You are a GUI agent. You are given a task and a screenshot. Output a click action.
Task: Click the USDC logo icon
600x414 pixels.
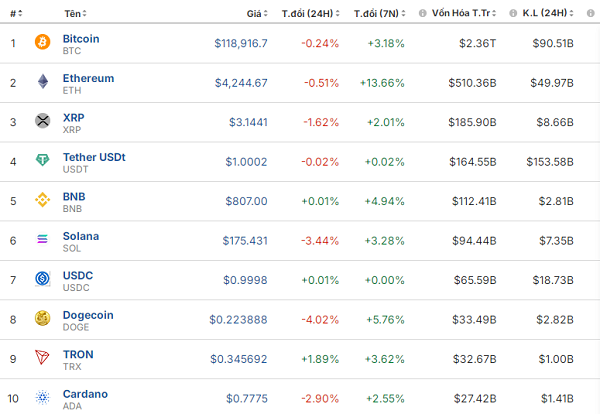point(42,279)
